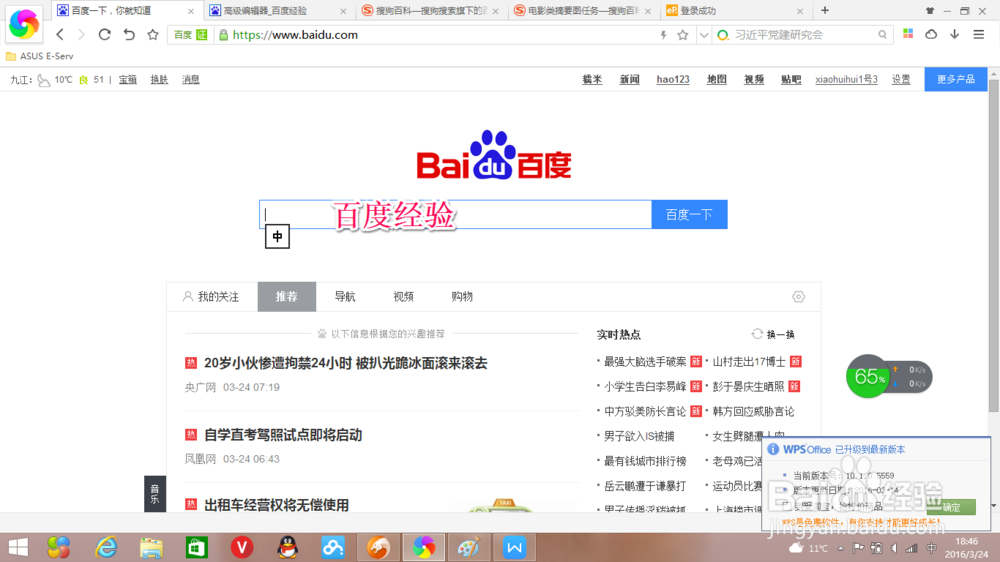Open a new tab with plus button
The width and height of the screenshot is (1000, 562).
825,10
